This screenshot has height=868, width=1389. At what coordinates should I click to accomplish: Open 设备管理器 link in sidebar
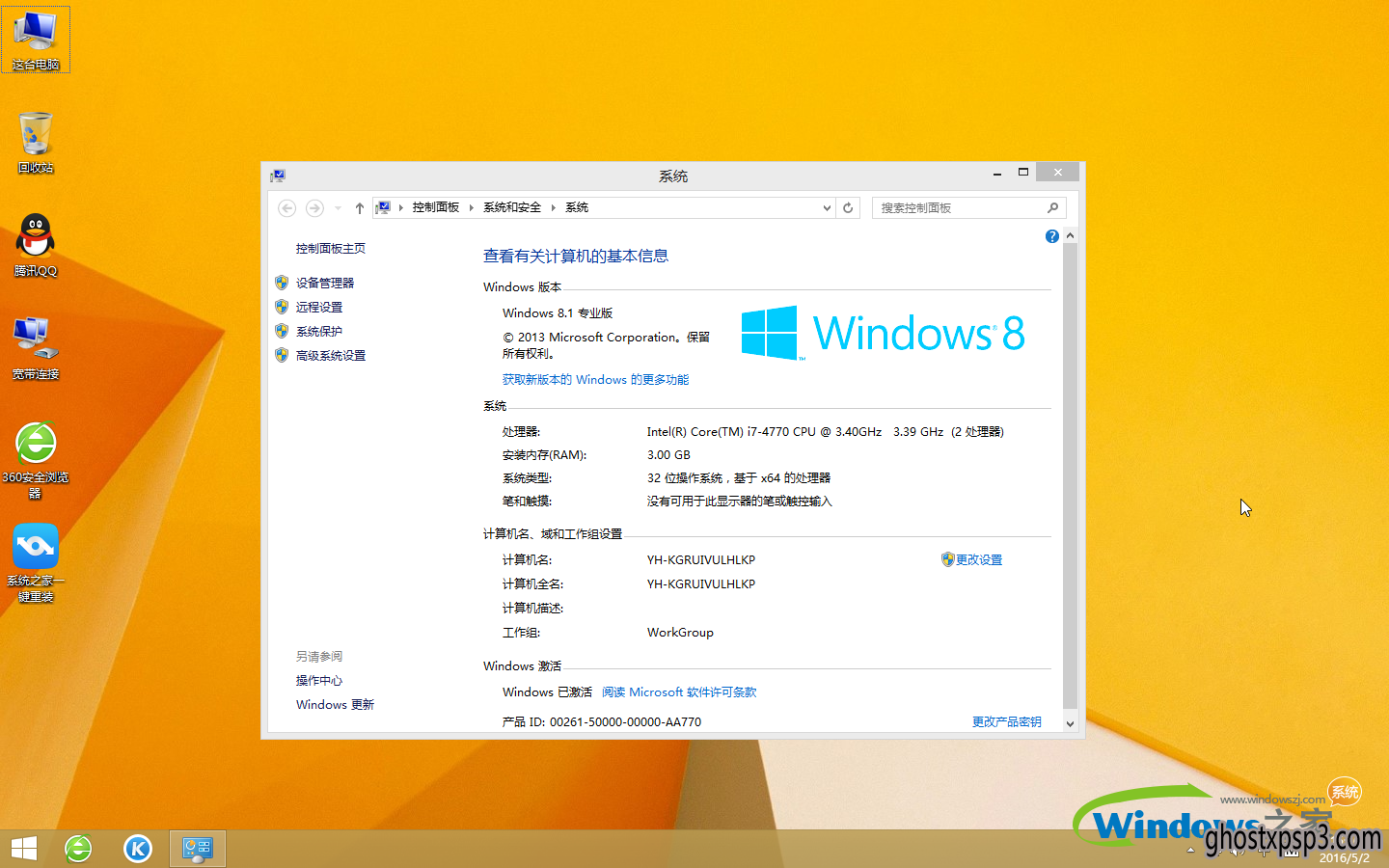tap(325, 283)
